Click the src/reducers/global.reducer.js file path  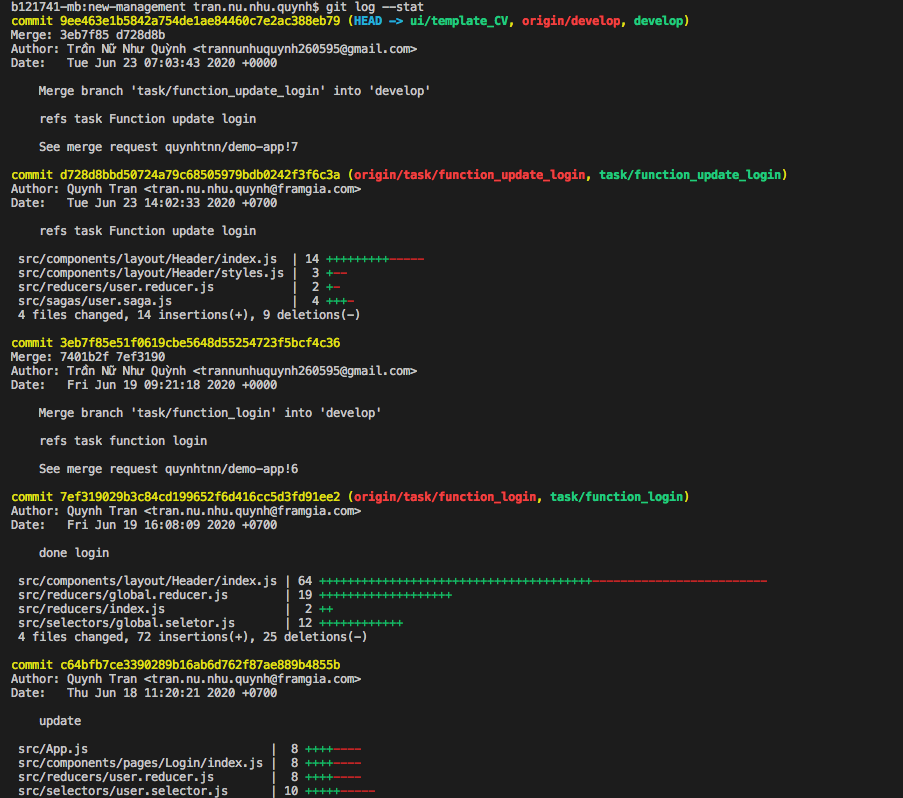click(x=123, y=594)
